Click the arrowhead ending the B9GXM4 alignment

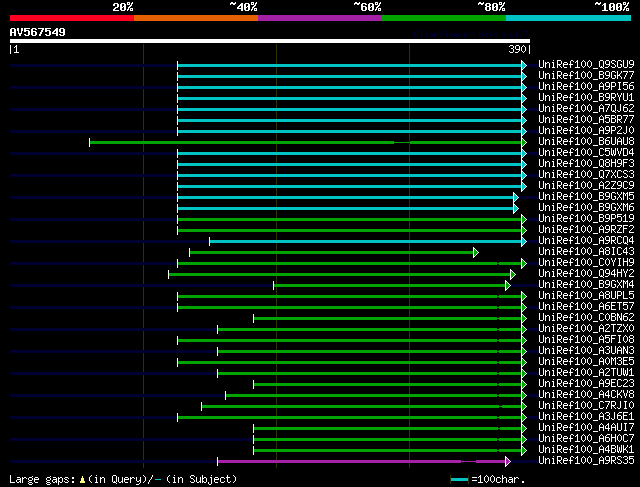coord(508,286)
